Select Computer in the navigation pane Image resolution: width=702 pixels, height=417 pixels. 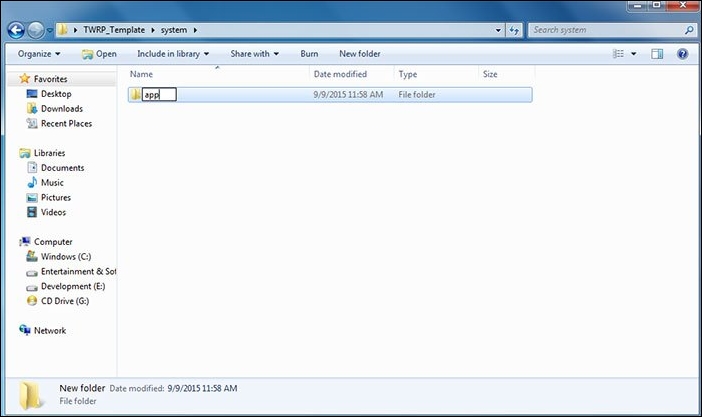pyautogui.click(x=53, y=241)
